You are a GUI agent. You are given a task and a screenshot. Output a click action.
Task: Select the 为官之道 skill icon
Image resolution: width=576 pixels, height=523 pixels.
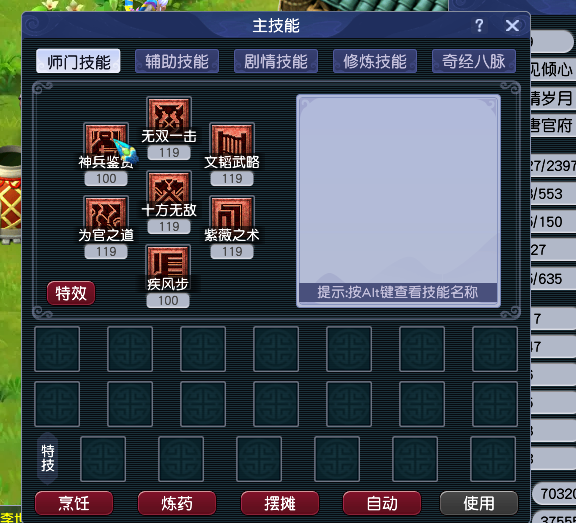pos(106,217)
